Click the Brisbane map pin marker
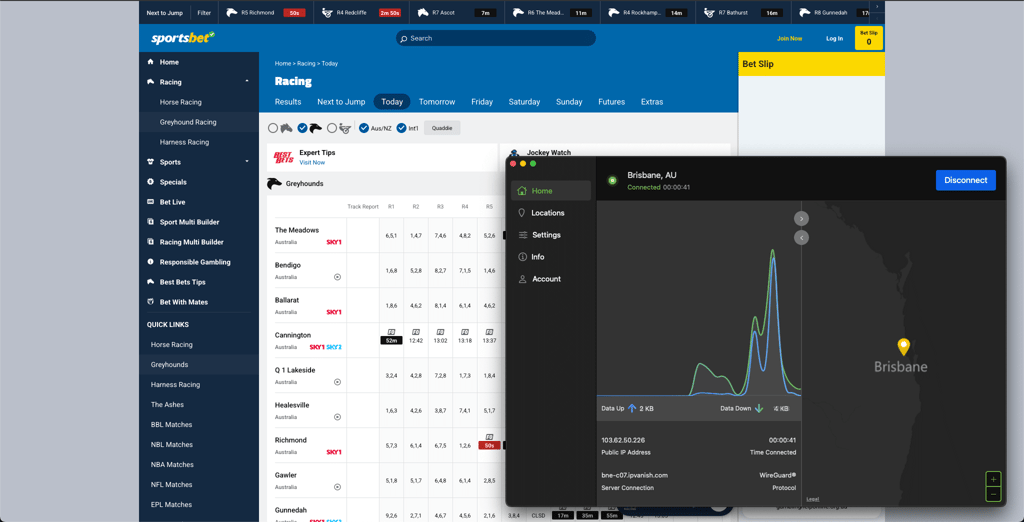 tap(904, 346)
